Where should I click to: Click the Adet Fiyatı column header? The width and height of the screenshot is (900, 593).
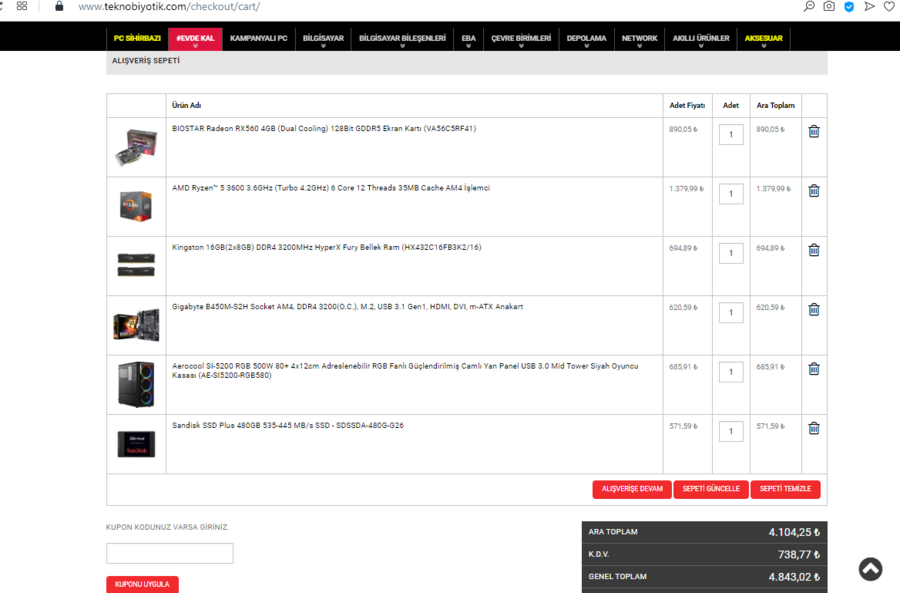(687, 106)
